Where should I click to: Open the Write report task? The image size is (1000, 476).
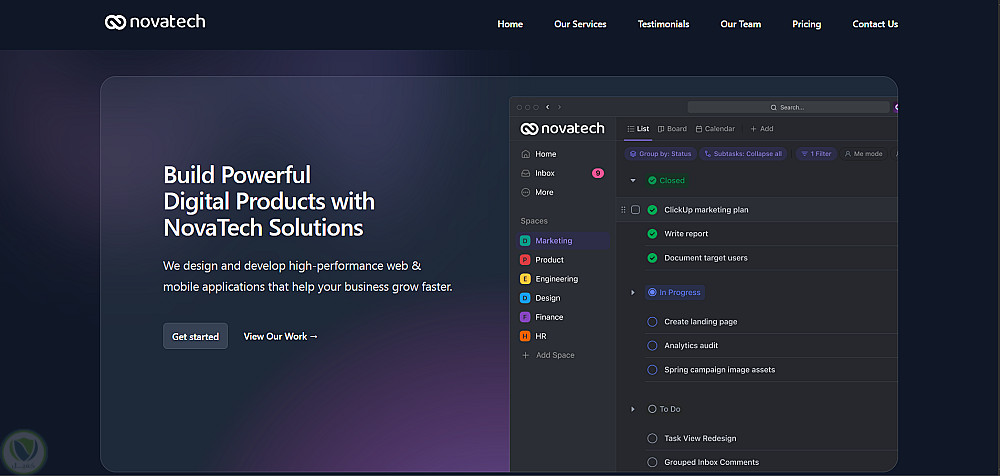[x=686, y=234]
